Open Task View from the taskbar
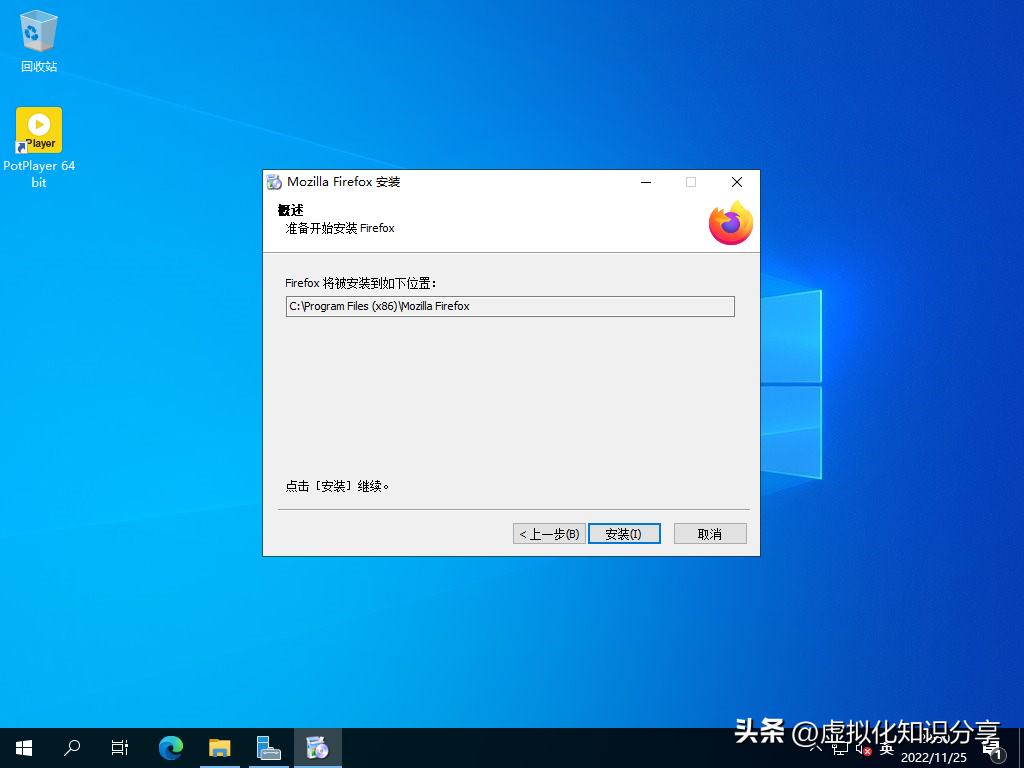This screenshot has width=1024, height=768. pos(120,747)
